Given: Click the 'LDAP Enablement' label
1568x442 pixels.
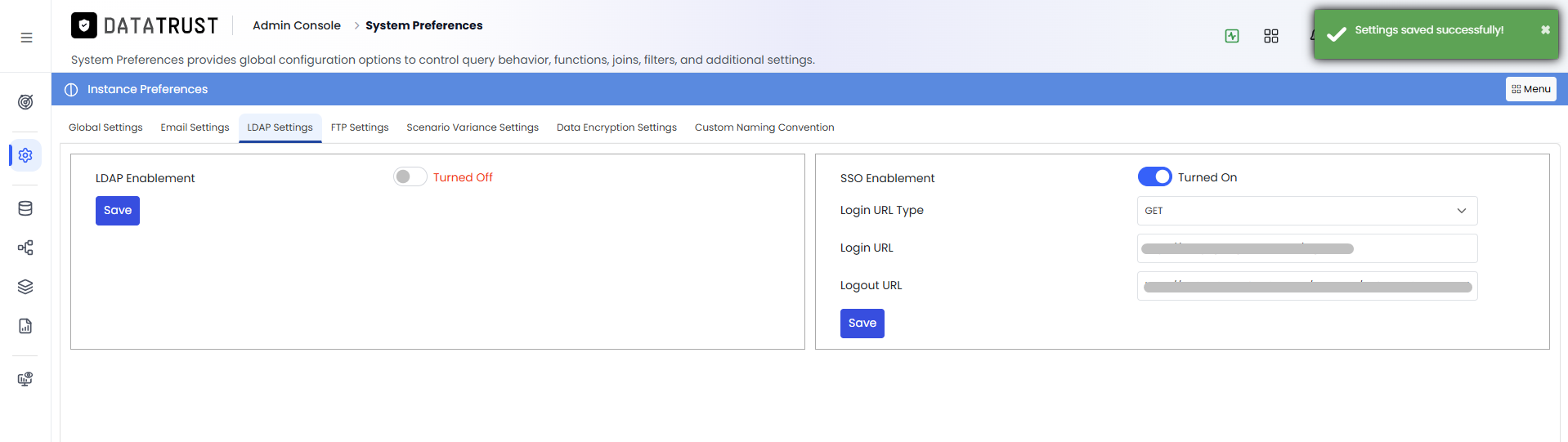Looking at the screenshot, I should click(x=146, y=178).
